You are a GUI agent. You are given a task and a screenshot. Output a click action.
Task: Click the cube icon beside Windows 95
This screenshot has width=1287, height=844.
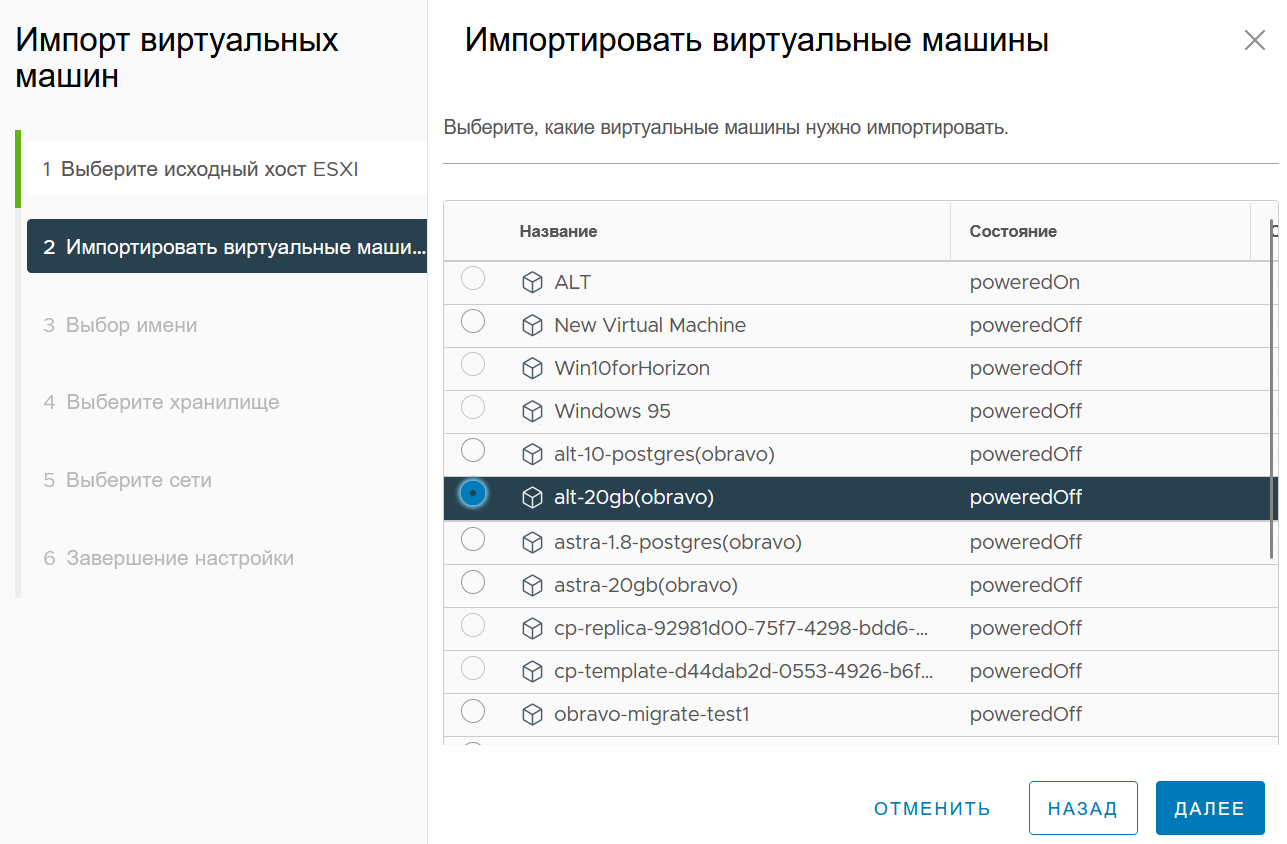click(x=532, y=412)
